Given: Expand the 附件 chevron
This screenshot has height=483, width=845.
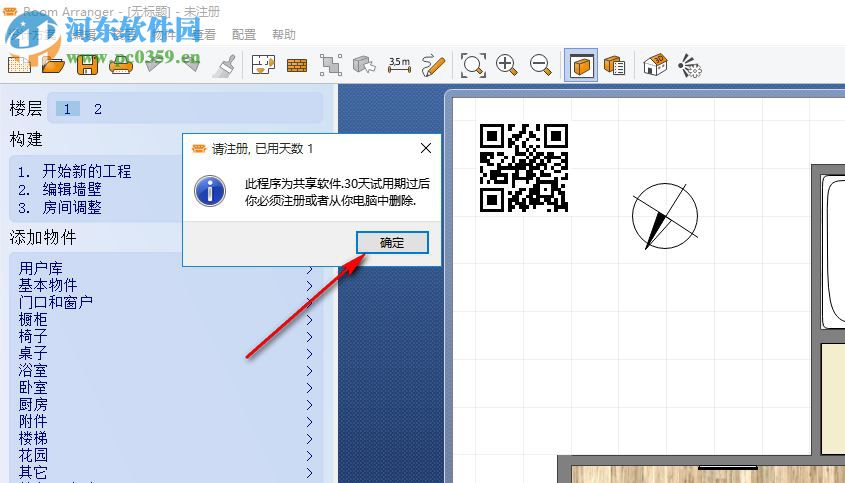Looking at the screenshot, I should (310, 422).
